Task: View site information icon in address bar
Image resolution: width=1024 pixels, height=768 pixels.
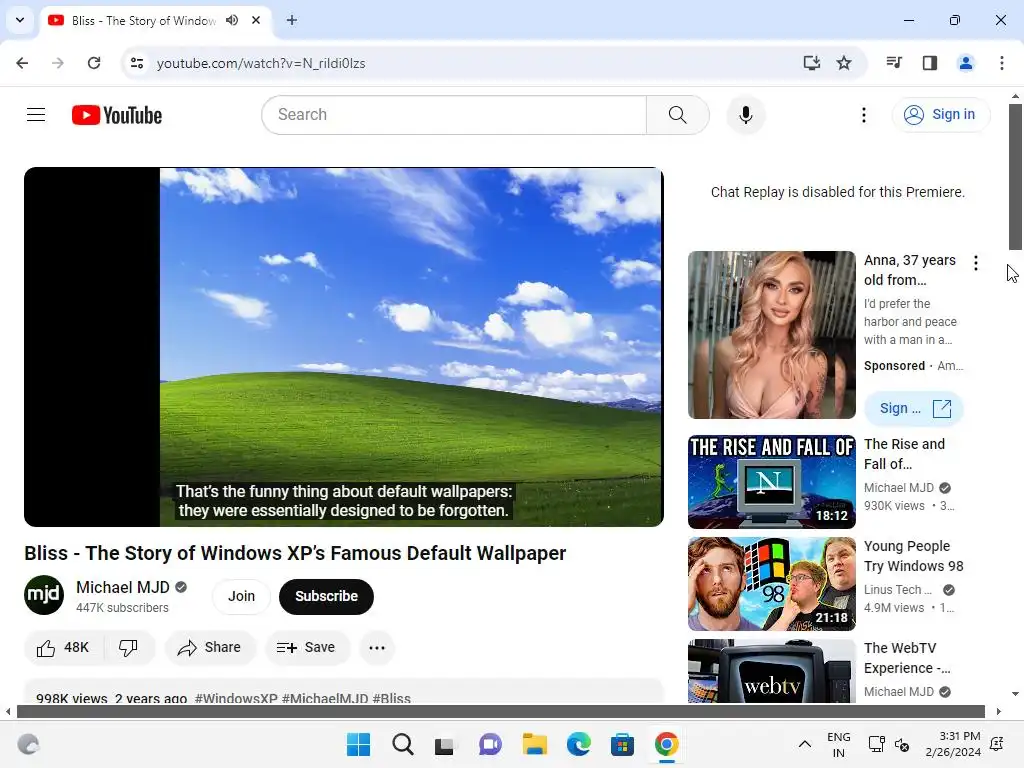Action: point(136,63)
